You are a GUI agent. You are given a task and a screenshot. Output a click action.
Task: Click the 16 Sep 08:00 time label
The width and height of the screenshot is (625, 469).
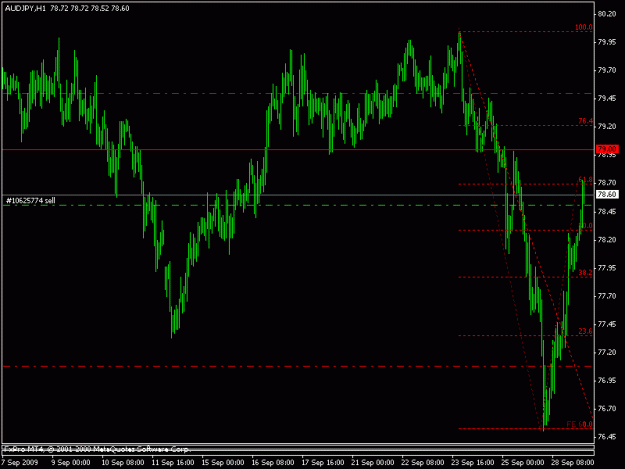point(273,462)
